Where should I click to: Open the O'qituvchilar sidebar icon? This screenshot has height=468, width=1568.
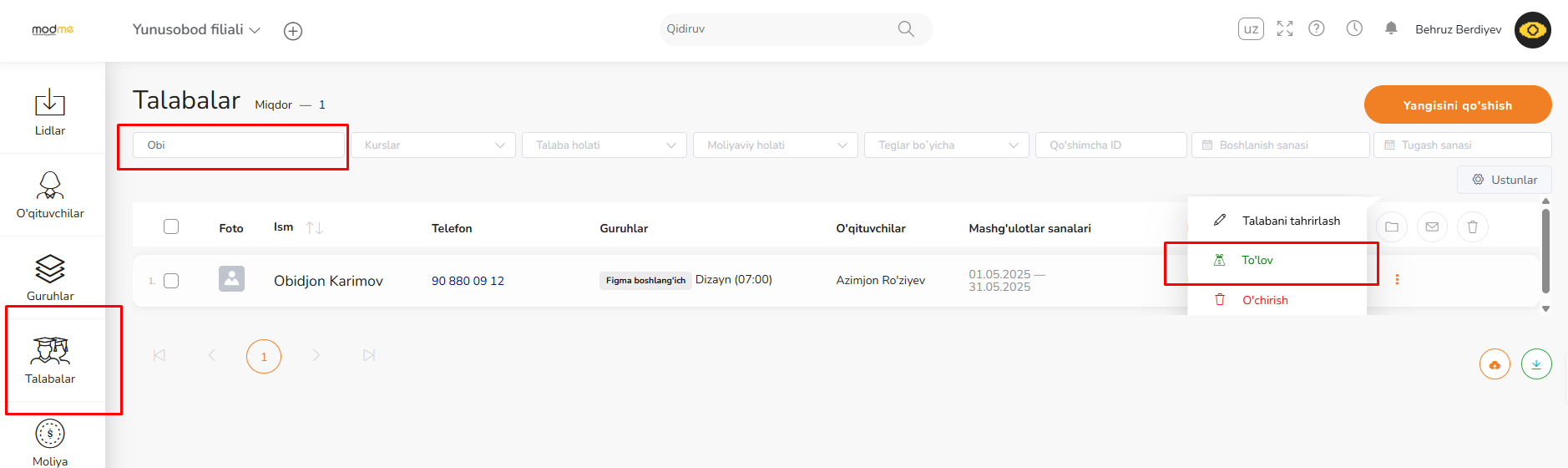pyautogui.click(x=50, y=195)
